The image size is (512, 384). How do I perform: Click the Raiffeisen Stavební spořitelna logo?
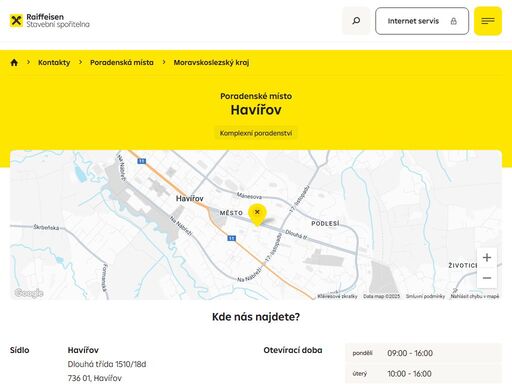coord(49,21)
